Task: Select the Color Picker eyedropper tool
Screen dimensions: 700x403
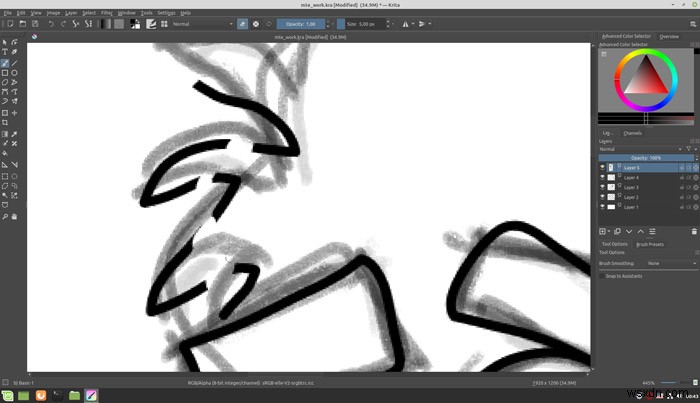Action: pyautogui.click(x=14, y=134)
